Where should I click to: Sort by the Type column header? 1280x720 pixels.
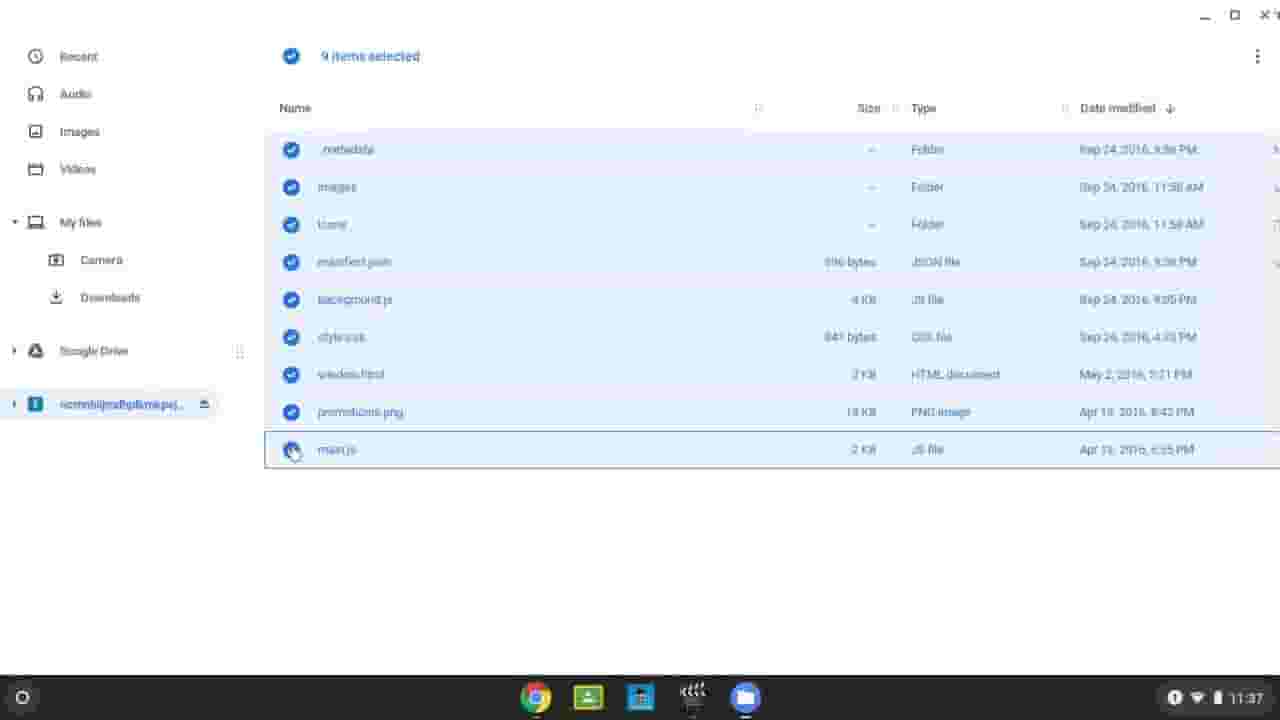tap(923, 108)
